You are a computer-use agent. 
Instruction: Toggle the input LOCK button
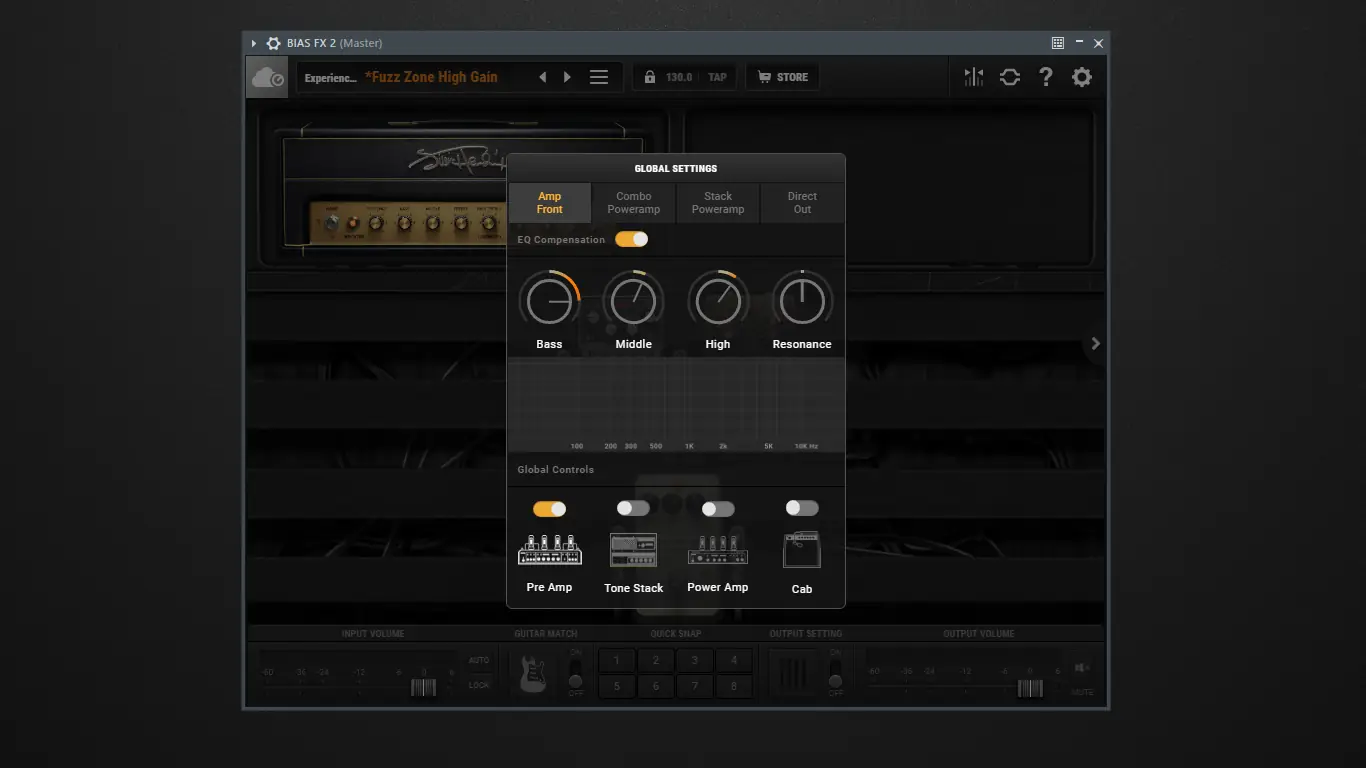coord(479,685)
